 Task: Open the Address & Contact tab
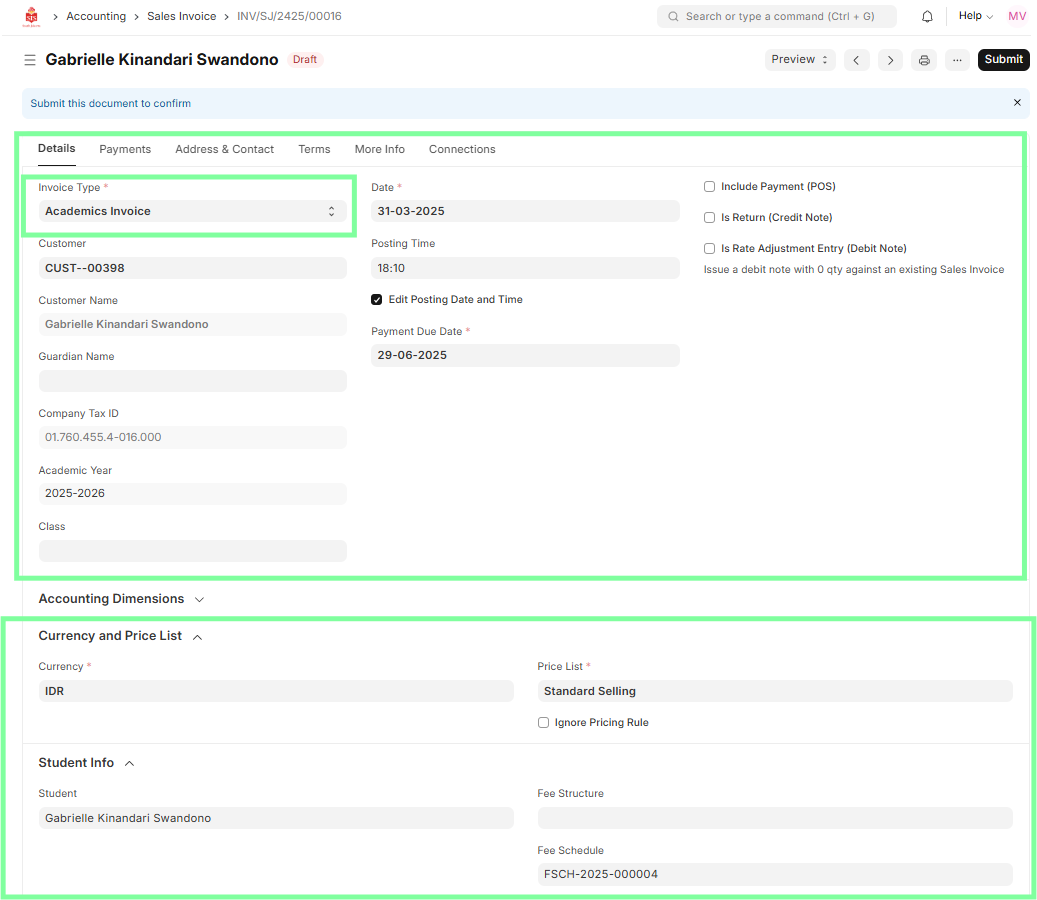[224, 149]
